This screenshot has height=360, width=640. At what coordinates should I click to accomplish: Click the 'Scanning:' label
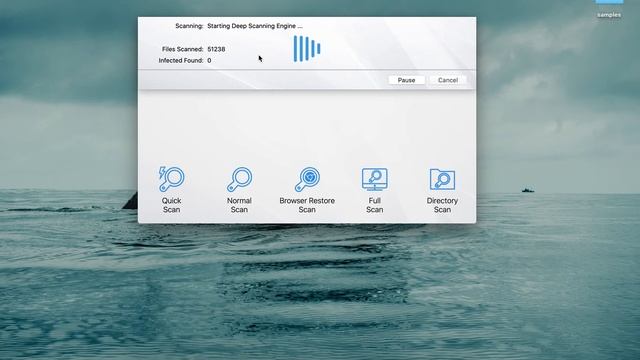point(189,26)
